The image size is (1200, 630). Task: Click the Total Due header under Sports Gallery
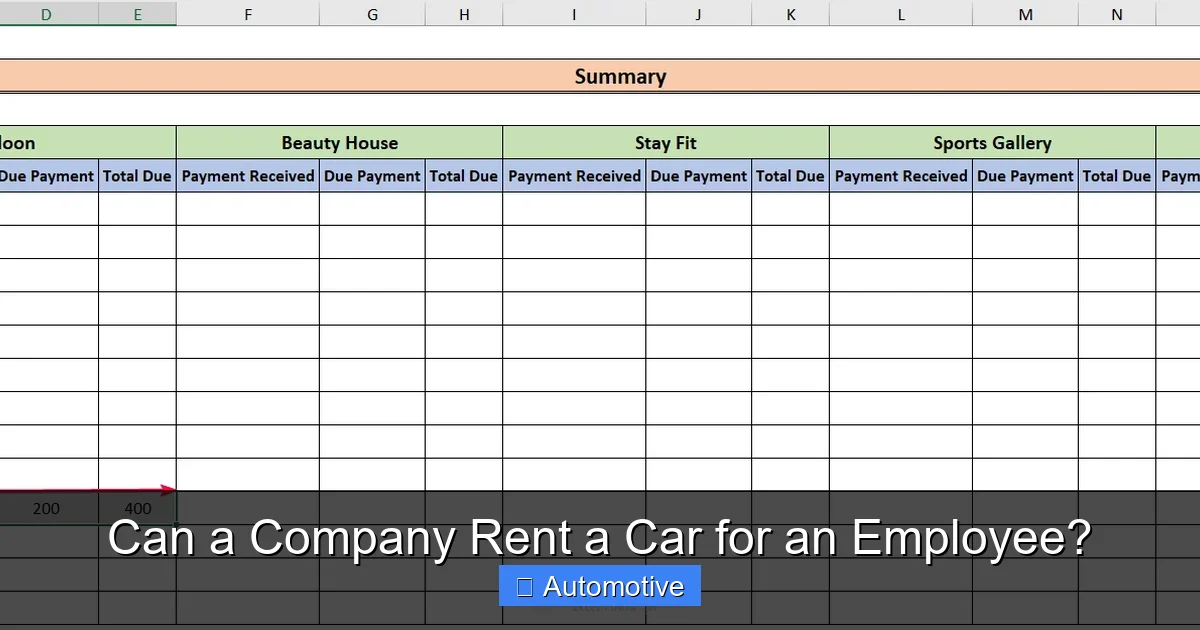point(1117,176)
